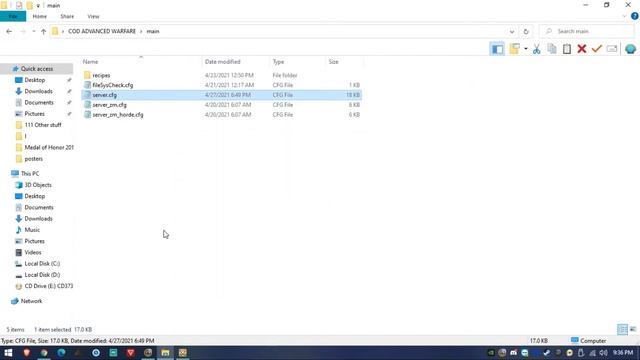Open the Help question mark icon
Screen dimensions: 640x360
pos(634,16)
